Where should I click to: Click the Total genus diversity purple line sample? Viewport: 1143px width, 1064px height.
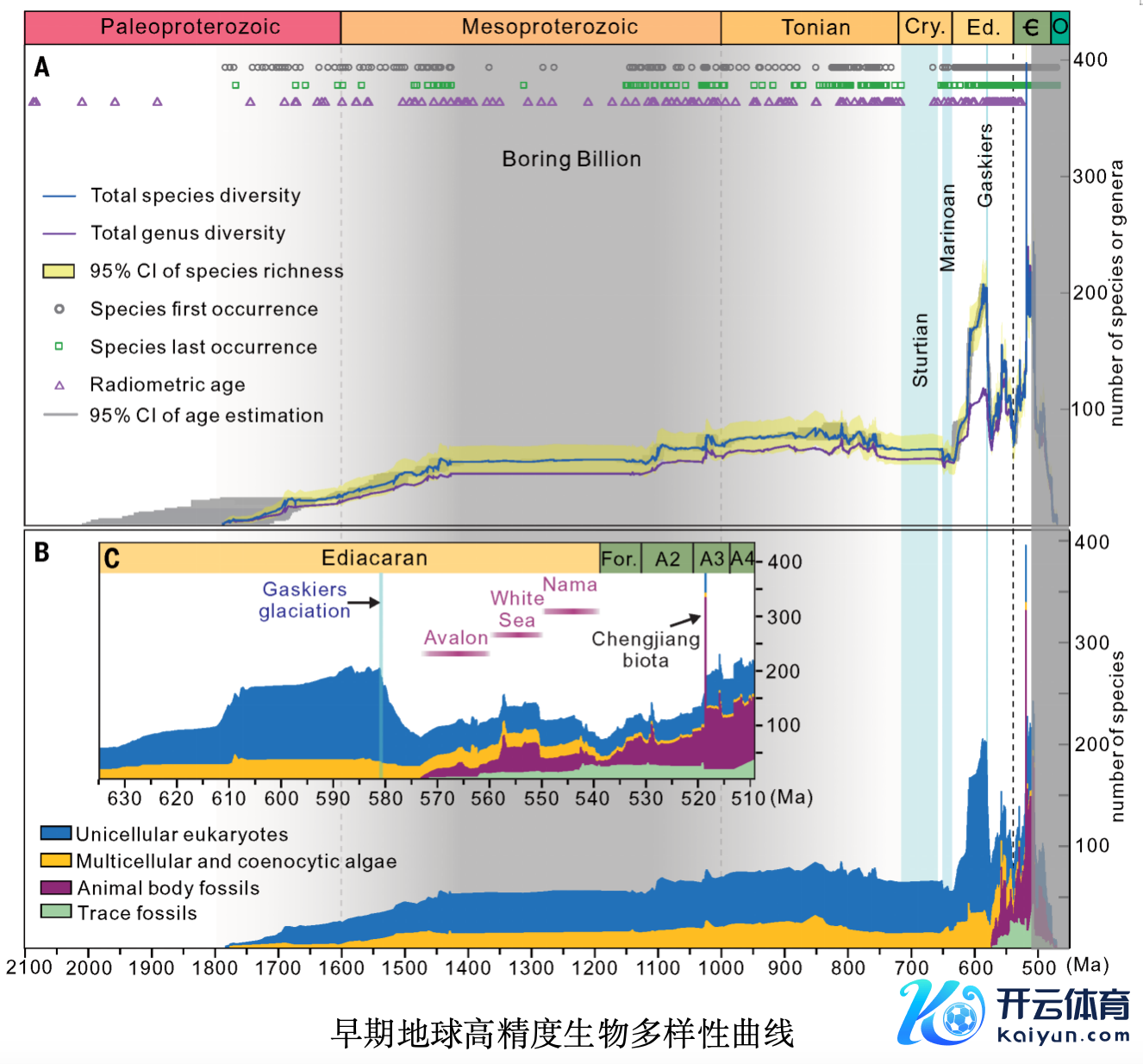coord(59,234)
